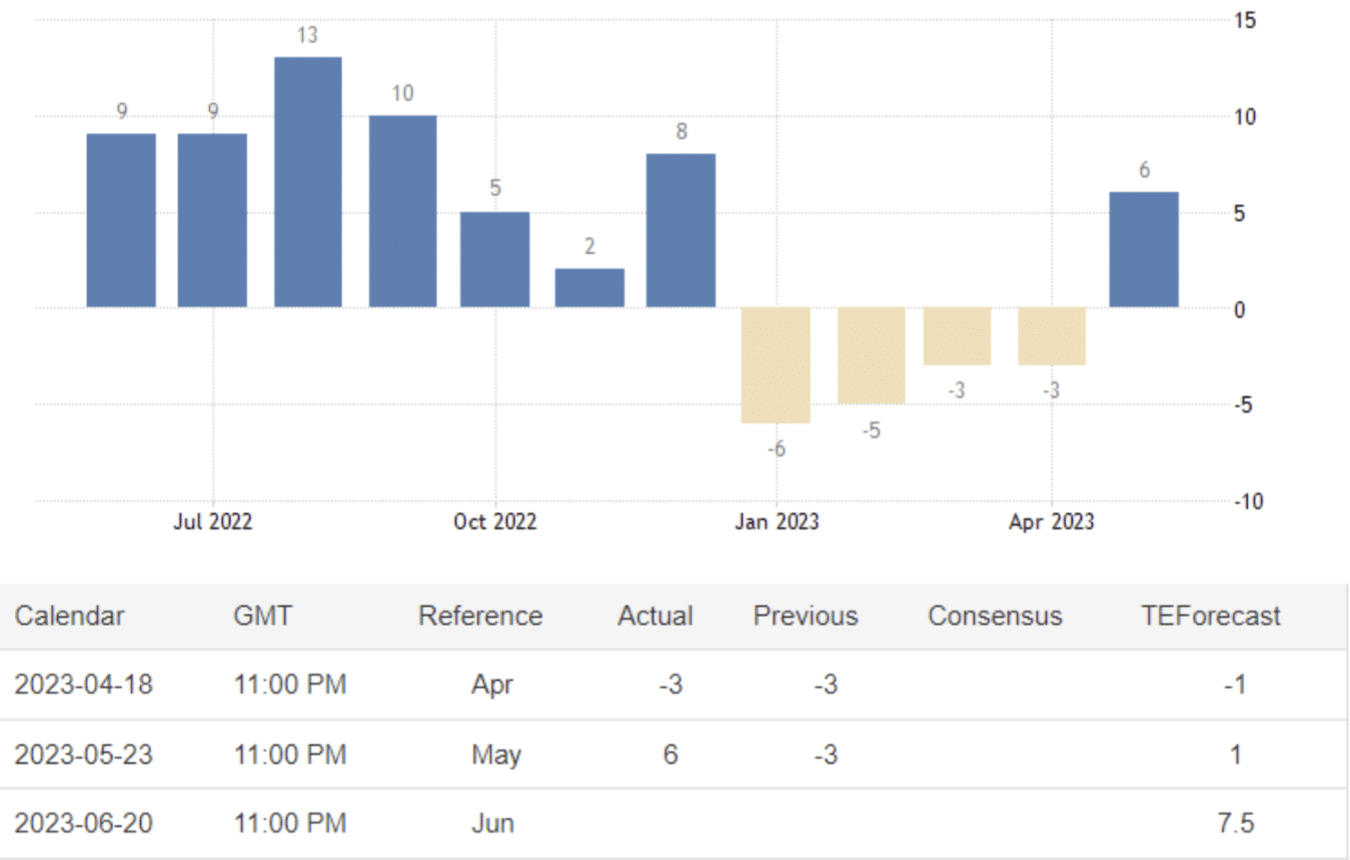Click the tallest bar labeled 13
1350x860 pixels.
308,182
